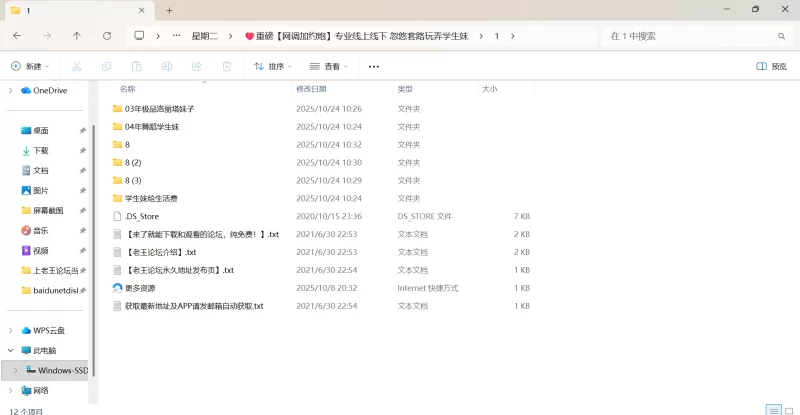Click the Cut icon in the toolbar
800x415 pixels.
click(76, 67)
